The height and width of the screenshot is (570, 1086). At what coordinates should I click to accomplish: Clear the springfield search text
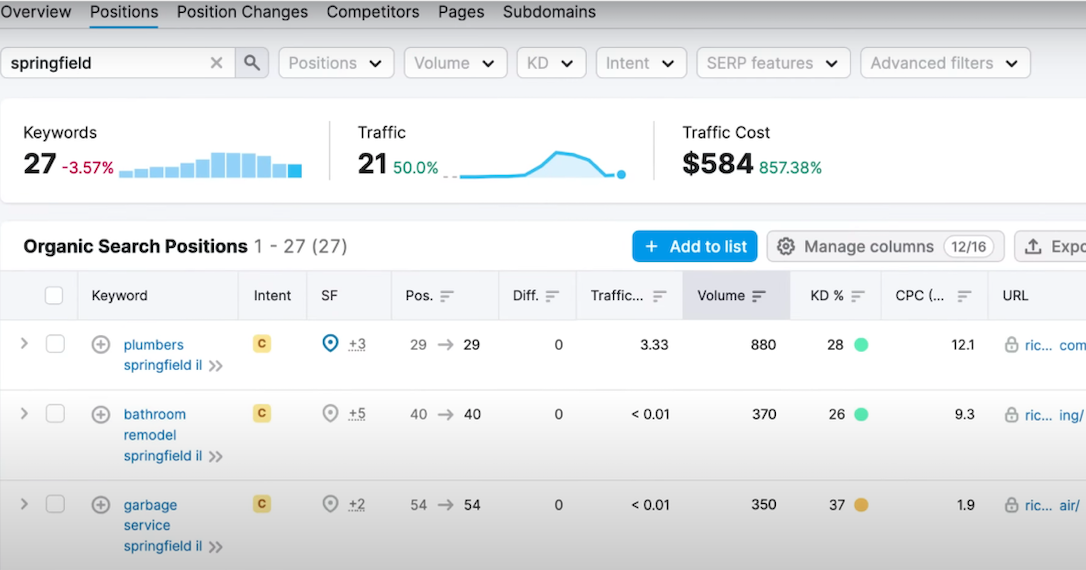coord(216,63)
